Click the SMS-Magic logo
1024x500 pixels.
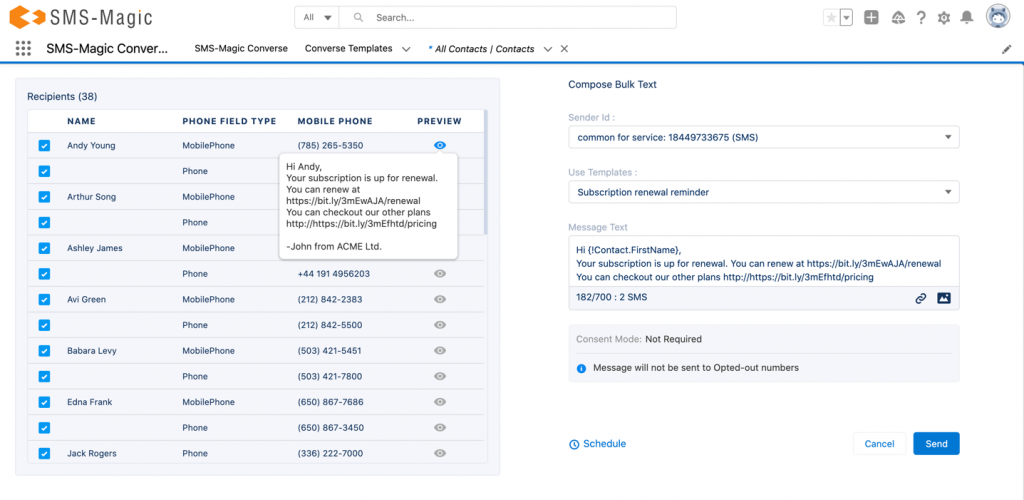81,17
